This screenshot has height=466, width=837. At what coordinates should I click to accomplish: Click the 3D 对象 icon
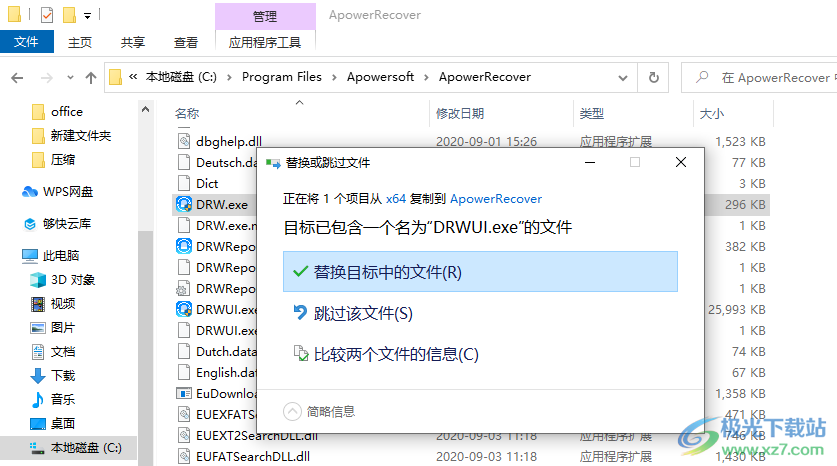click(x=38, y=280)
